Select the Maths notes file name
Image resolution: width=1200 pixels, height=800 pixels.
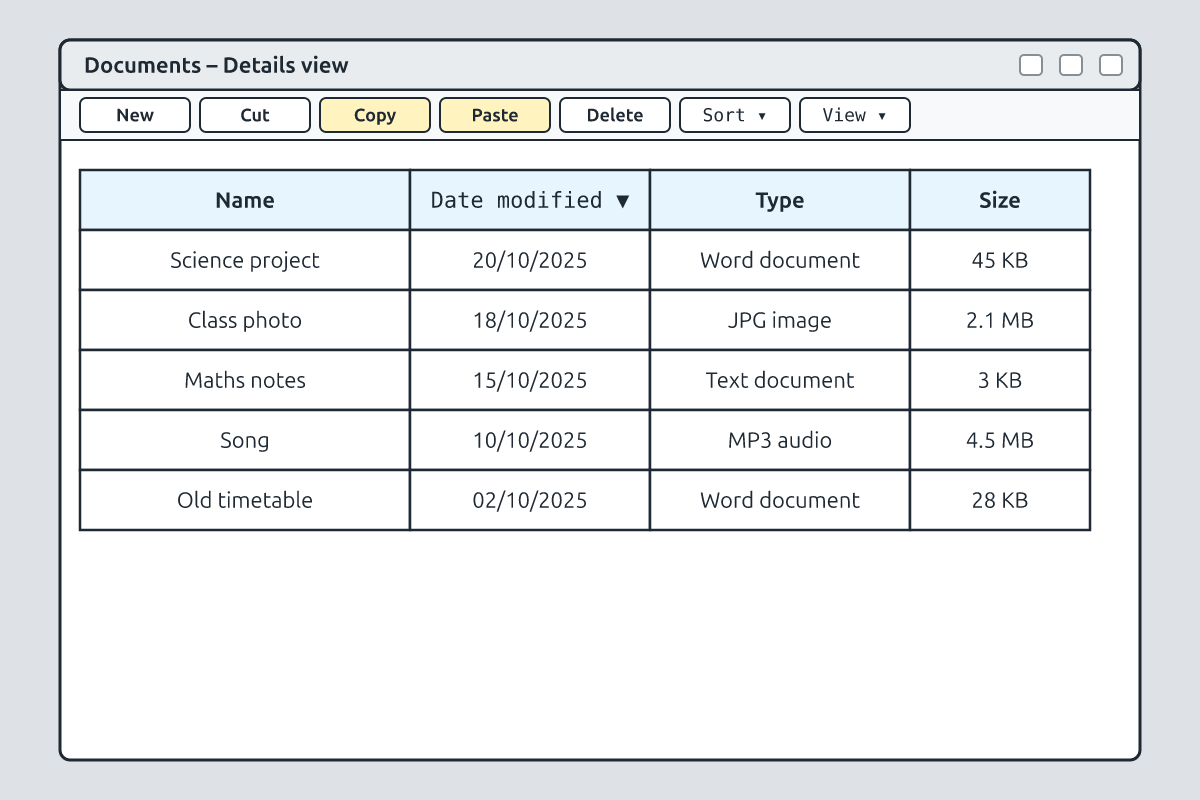245,380
